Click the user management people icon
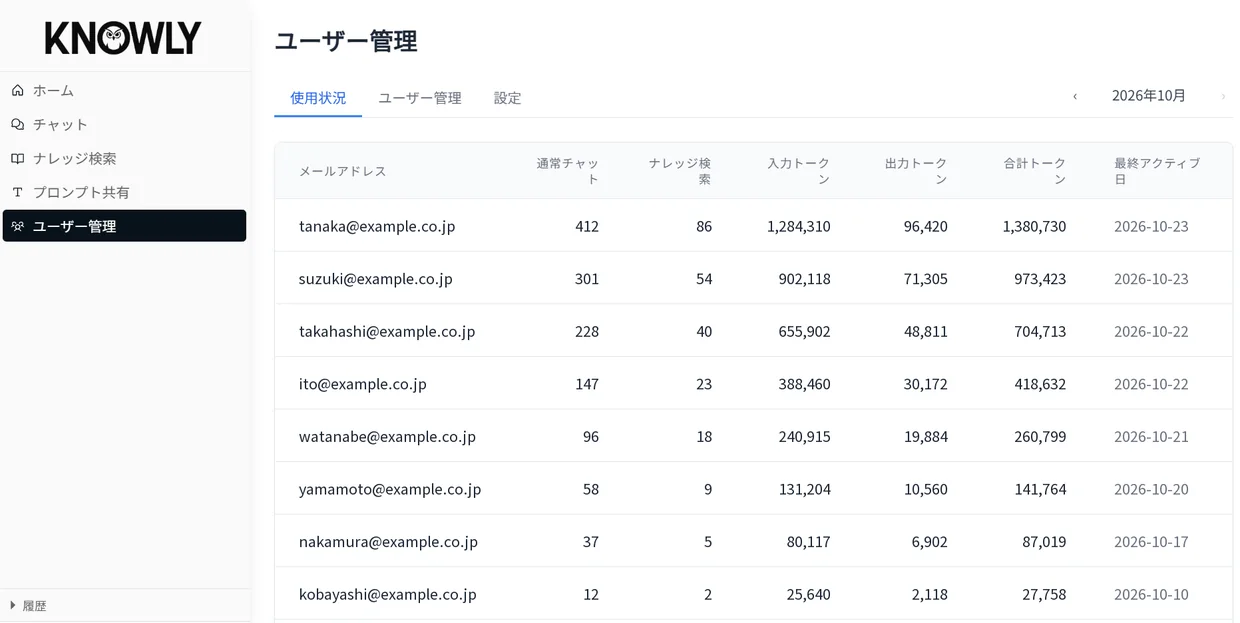The width and height of the screenshot is (1240, 623). coord(17,226)
